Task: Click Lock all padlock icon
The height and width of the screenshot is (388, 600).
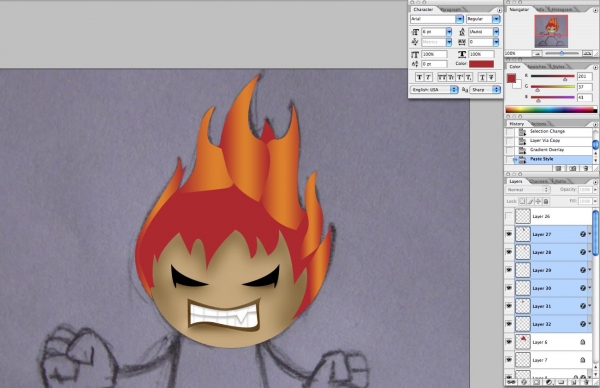Action: click(x=546, y=201)
